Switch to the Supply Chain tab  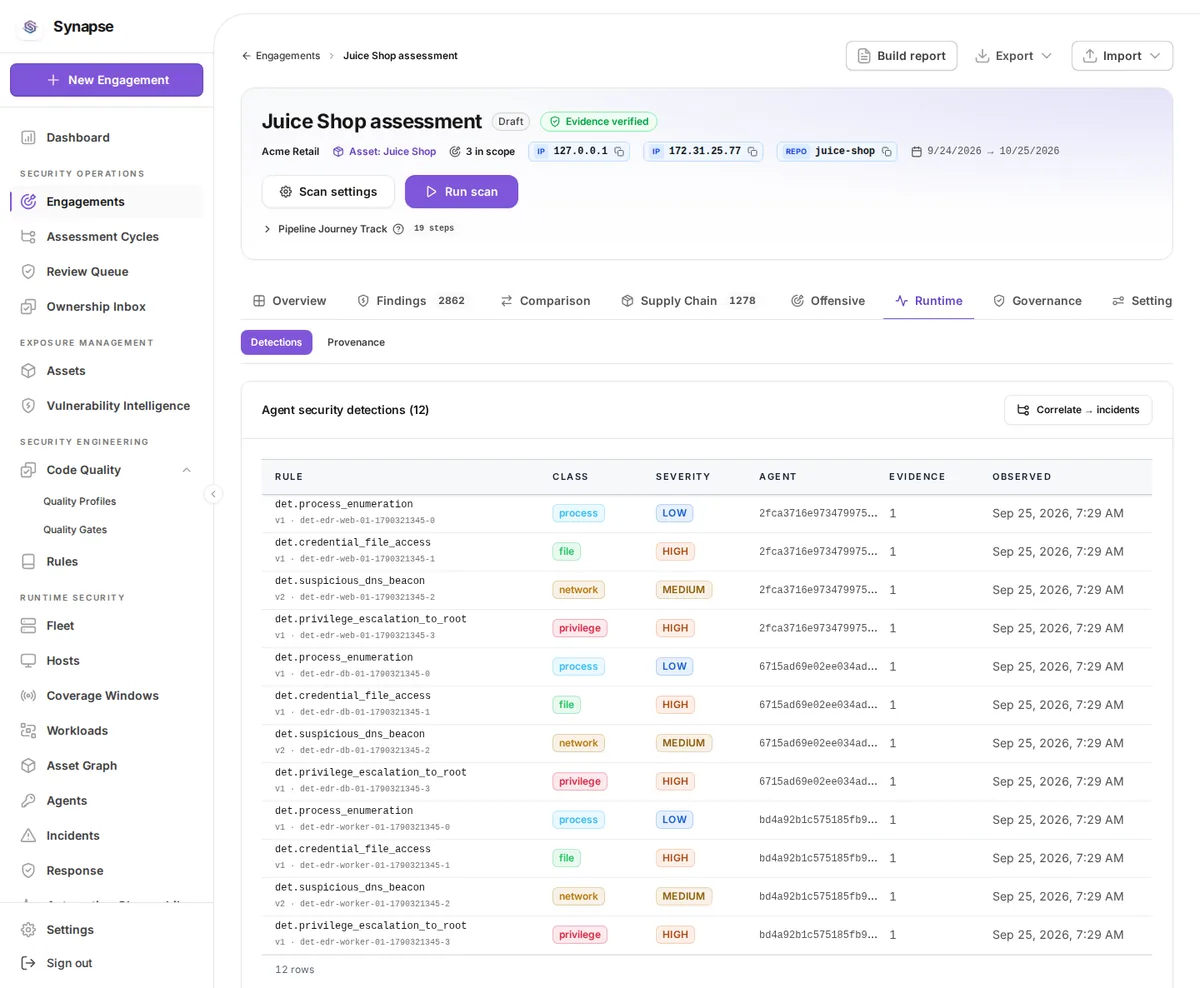[x=689, y=301]
